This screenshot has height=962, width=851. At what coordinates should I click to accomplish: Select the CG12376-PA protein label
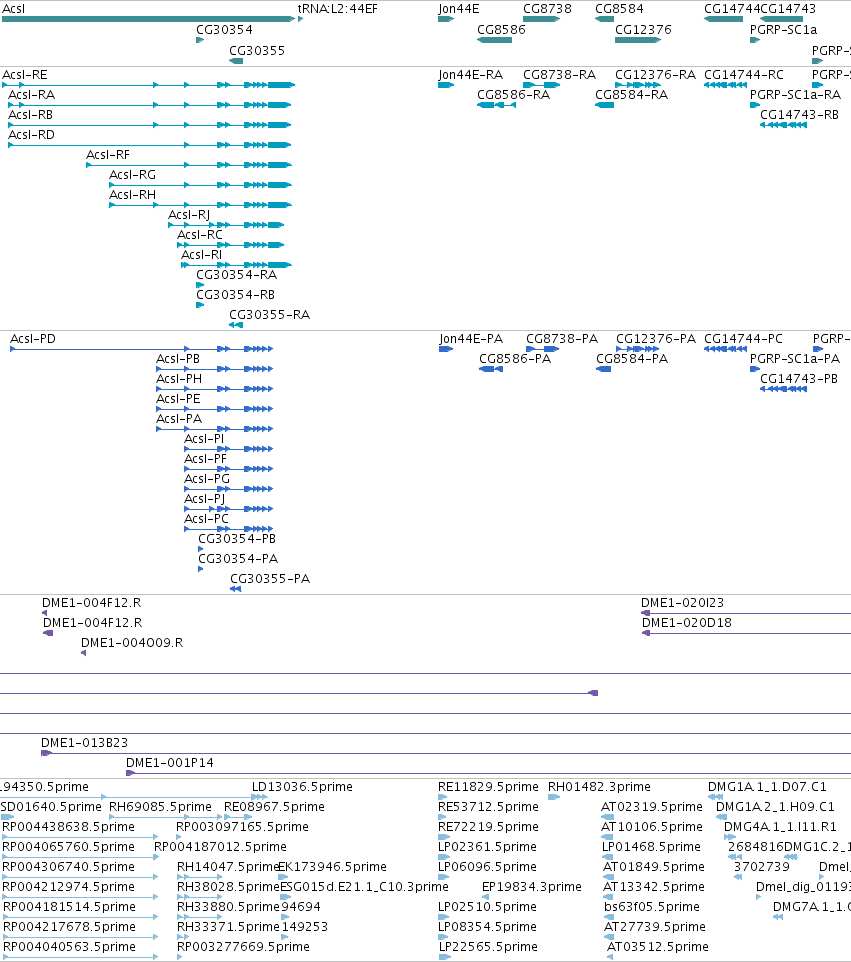tap(656, 339)
